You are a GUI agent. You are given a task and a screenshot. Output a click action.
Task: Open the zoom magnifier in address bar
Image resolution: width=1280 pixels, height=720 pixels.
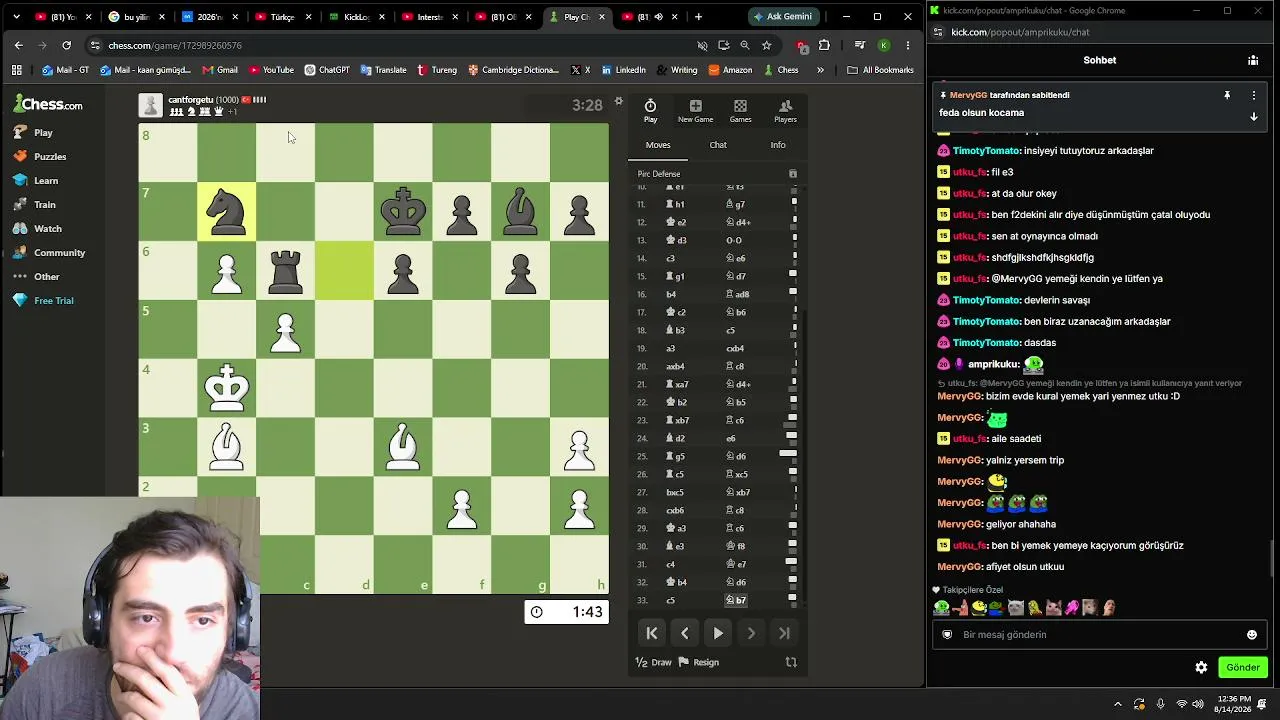(745, 45)
